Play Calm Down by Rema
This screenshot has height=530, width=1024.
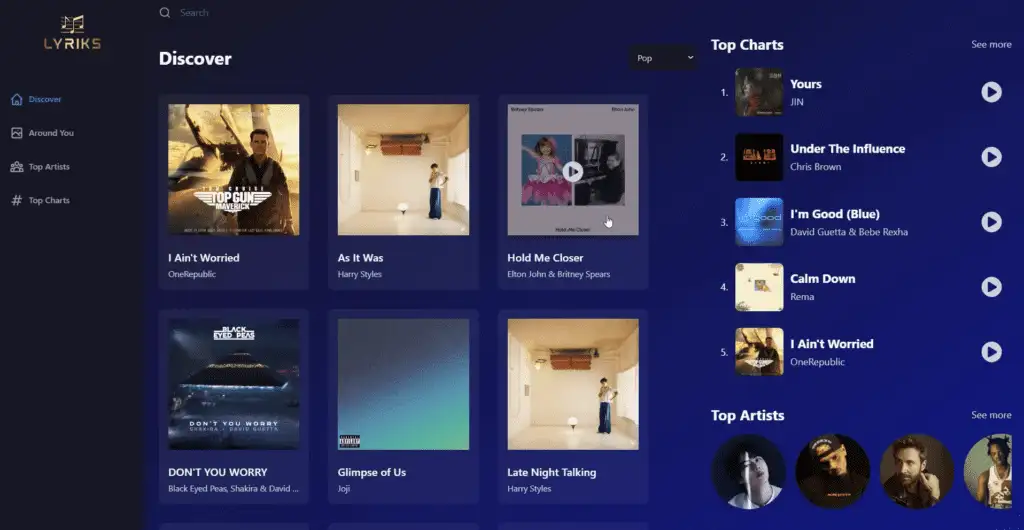click(x=991, y=287)
